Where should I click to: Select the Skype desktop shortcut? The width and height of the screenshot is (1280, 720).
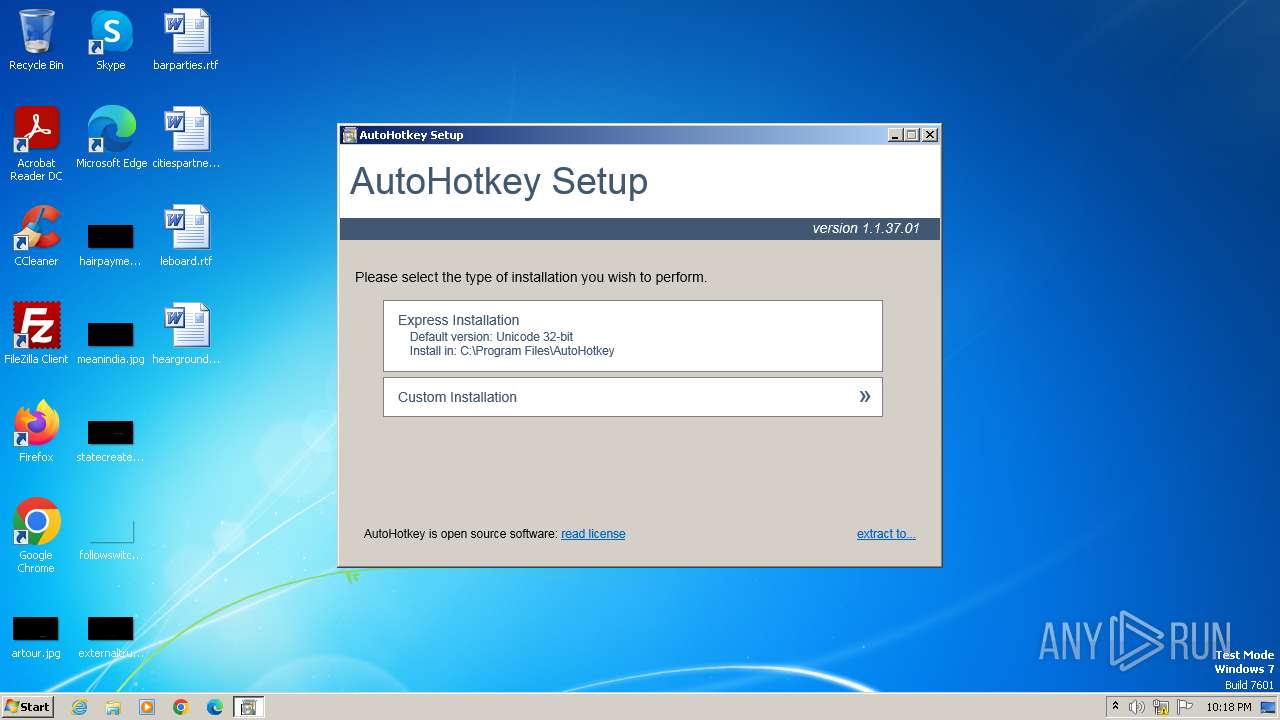111,40
